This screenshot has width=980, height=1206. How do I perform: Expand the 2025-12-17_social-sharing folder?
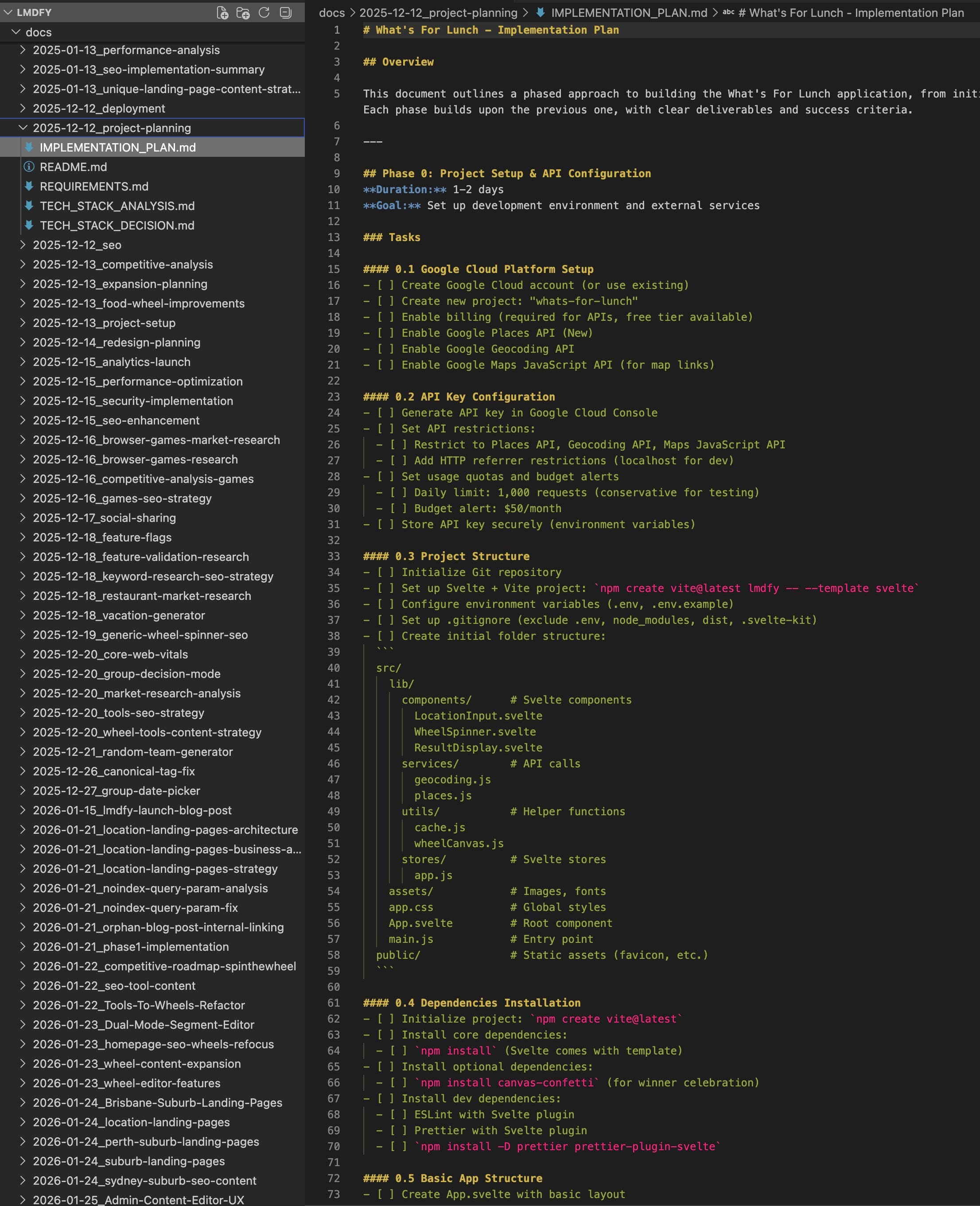[23, 518]
